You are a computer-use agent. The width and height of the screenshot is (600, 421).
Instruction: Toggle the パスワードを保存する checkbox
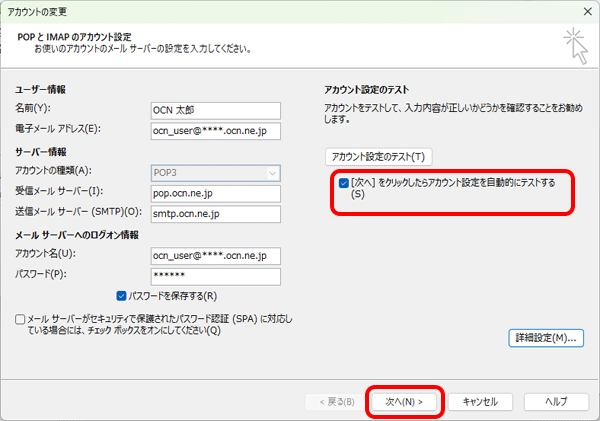tap(122, 296)
